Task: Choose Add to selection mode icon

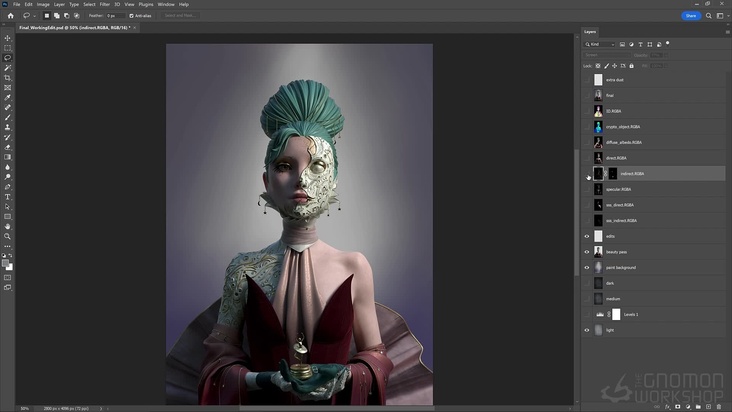Action: click(x=56, y=15)
